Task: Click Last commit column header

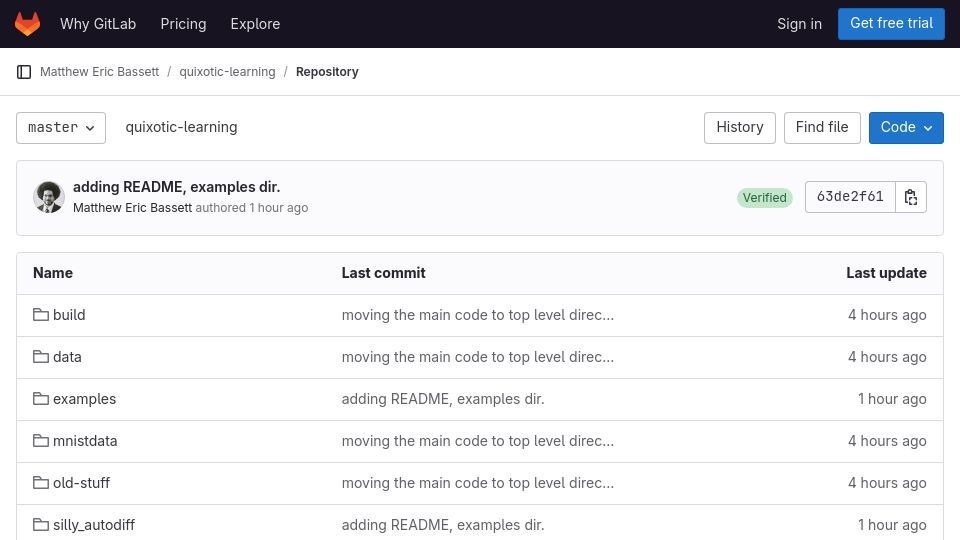Action: point(383,273)
